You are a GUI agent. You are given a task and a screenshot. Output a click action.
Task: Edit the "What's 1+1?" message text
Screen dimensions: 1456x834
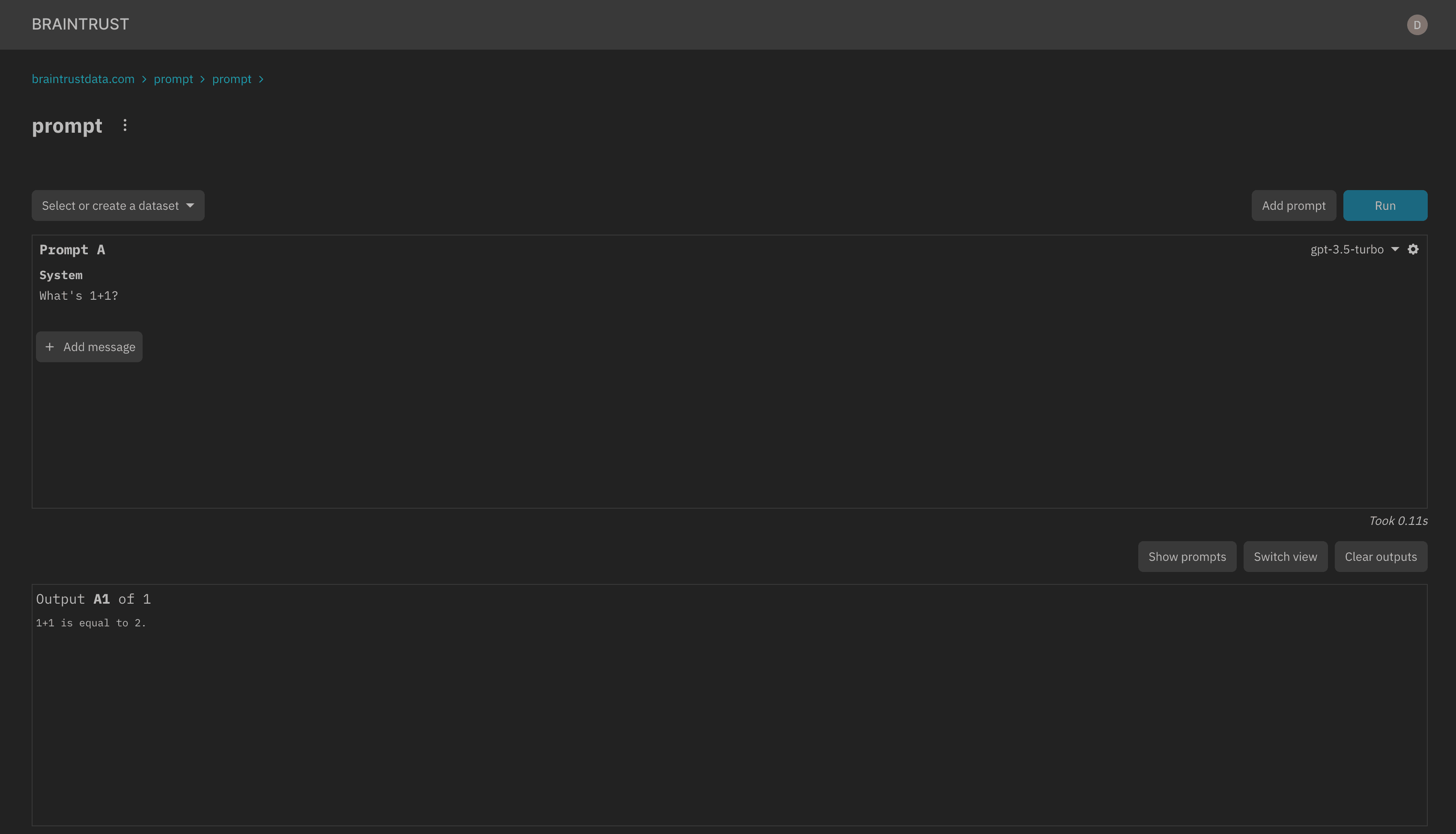coord(78,296)
